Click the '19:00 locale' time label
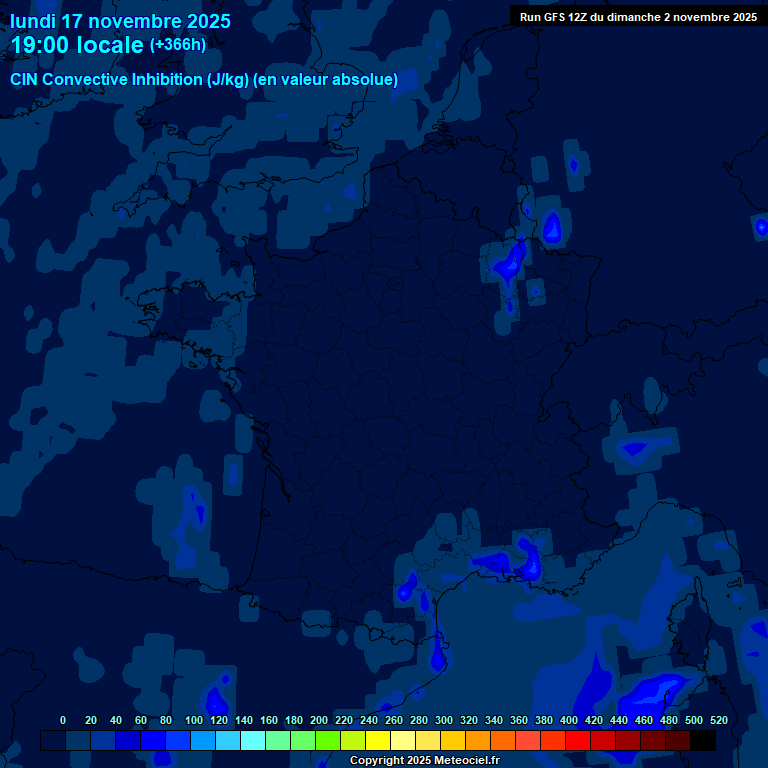Viewport: 768px width, 768px height. (77, 45)
